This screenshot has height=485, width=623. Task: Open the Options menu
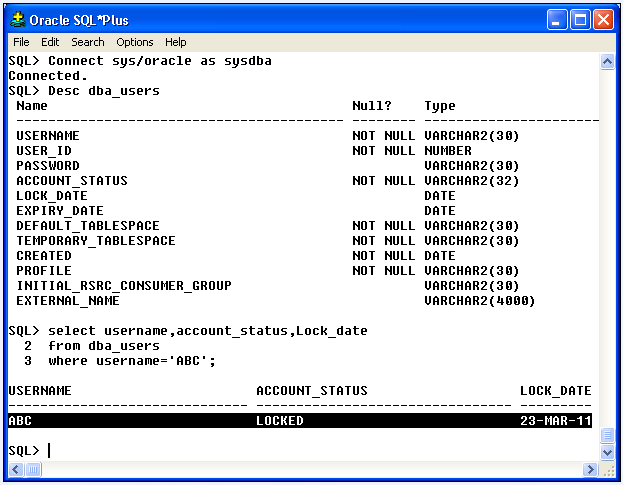point(135,42)
